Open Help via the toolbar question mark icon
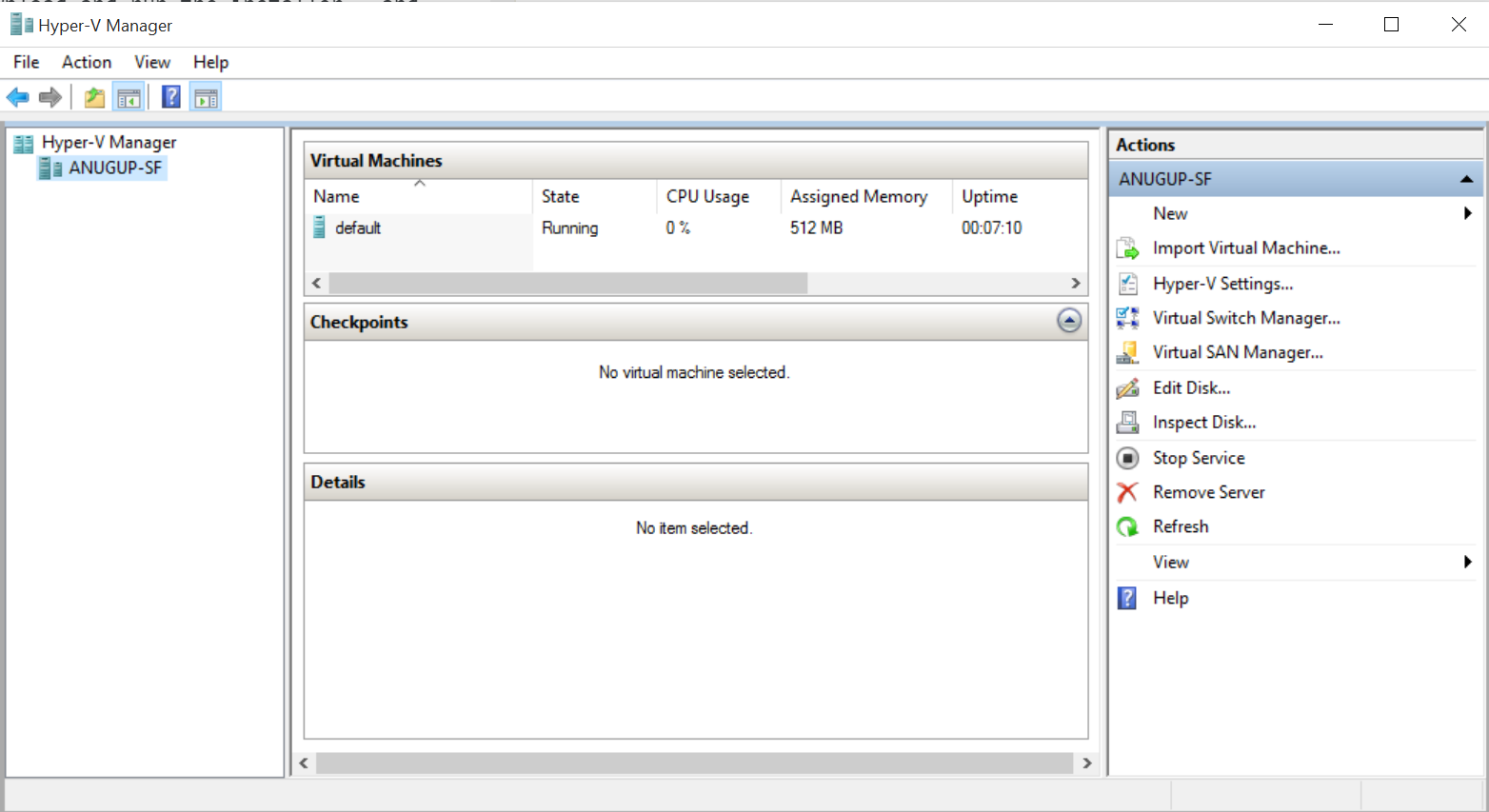 171,97
